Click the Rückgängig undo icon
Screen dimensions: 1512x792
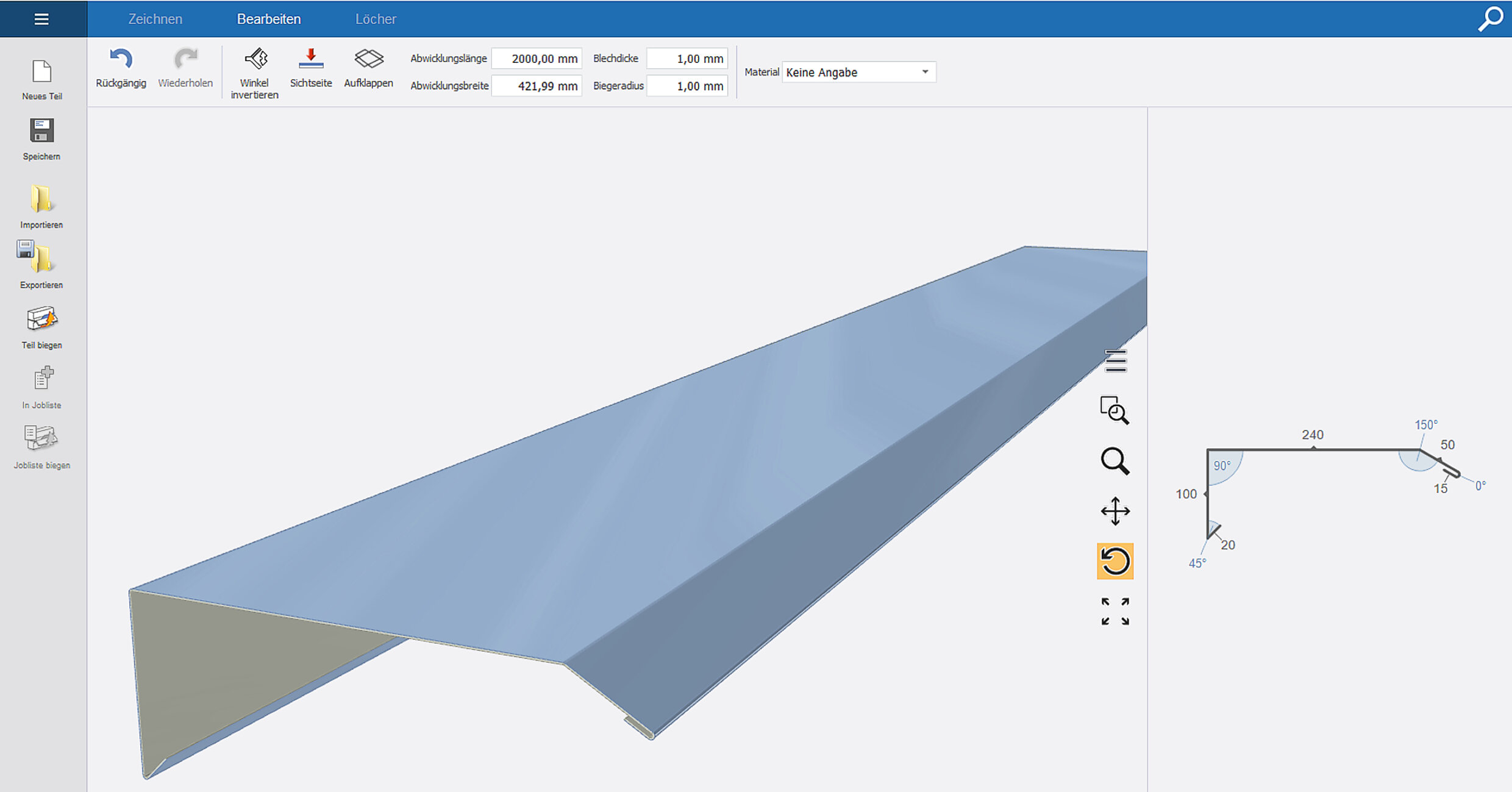(x=121, y=59)
